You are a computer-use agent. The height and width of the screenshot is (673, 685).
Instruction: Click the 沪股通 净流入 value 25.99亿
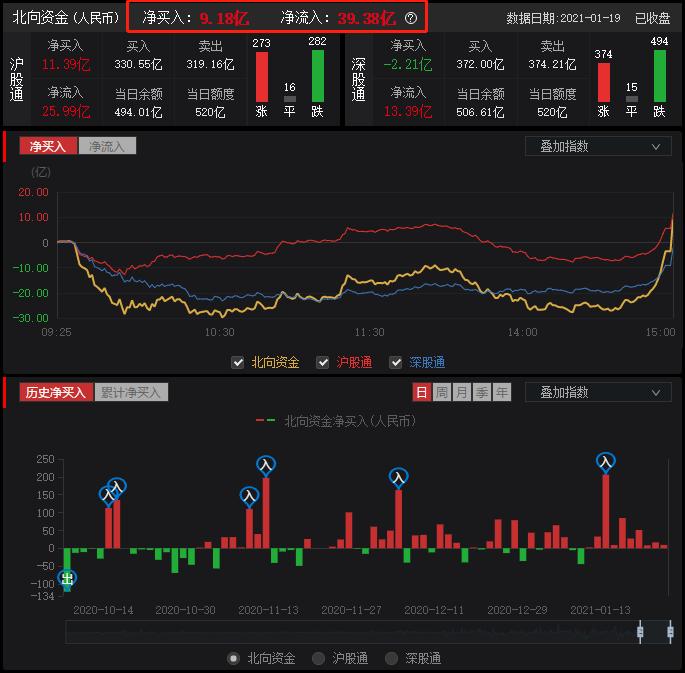66,112
